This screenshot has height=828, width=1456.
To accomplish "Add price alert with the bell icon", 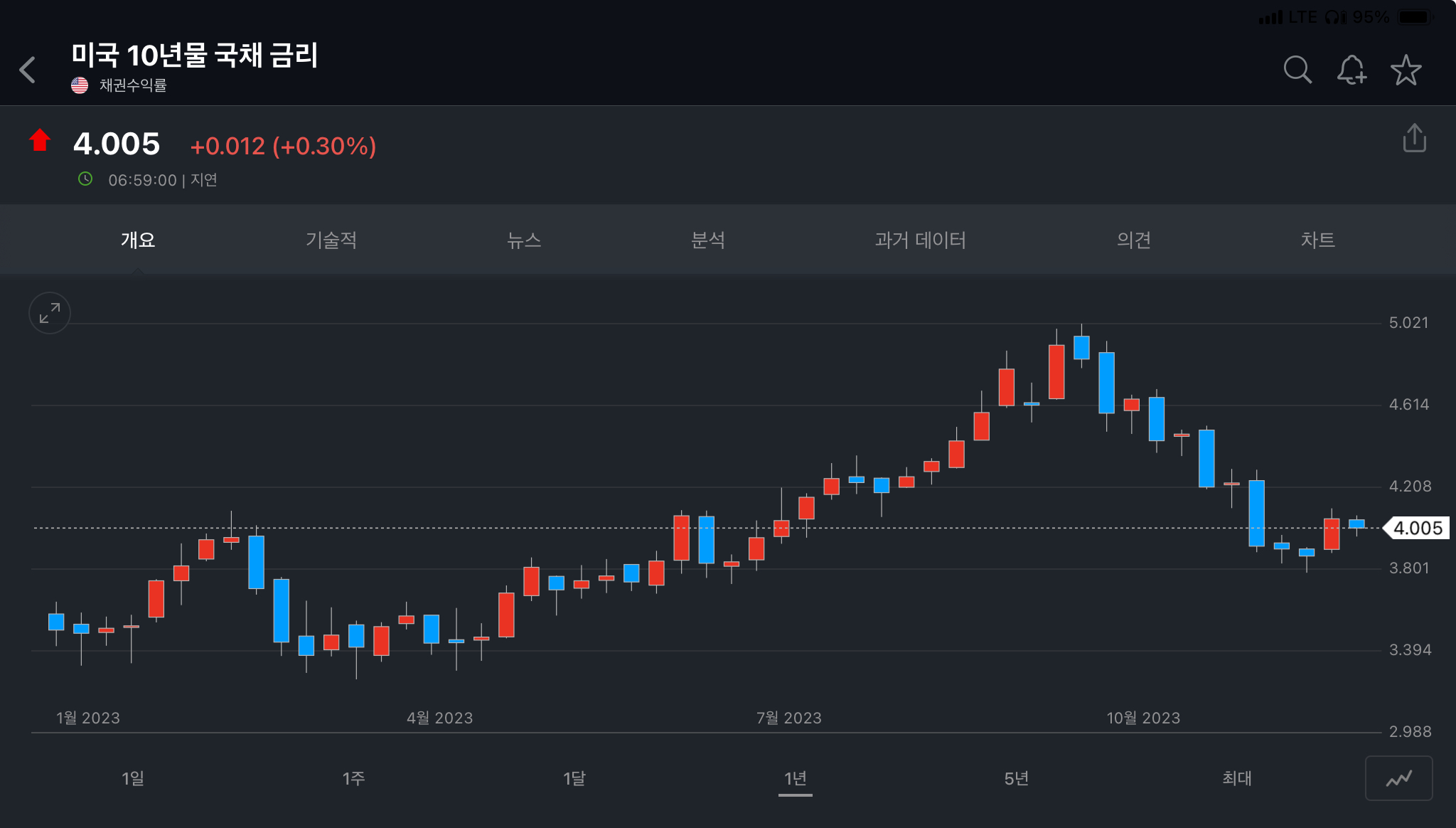I will (x=1351, y=70).
